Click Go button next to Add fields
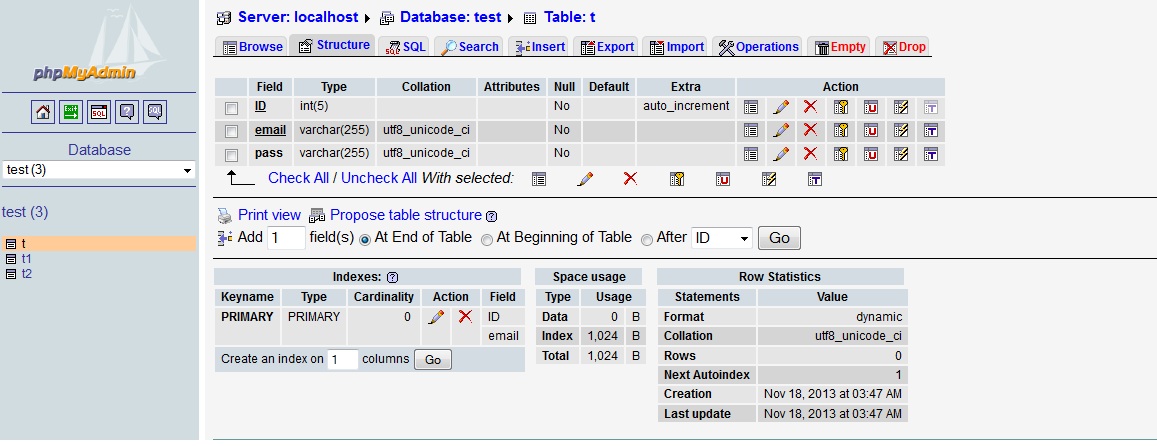Viewport: 1157px width, 446px height. tap(779, 238)
